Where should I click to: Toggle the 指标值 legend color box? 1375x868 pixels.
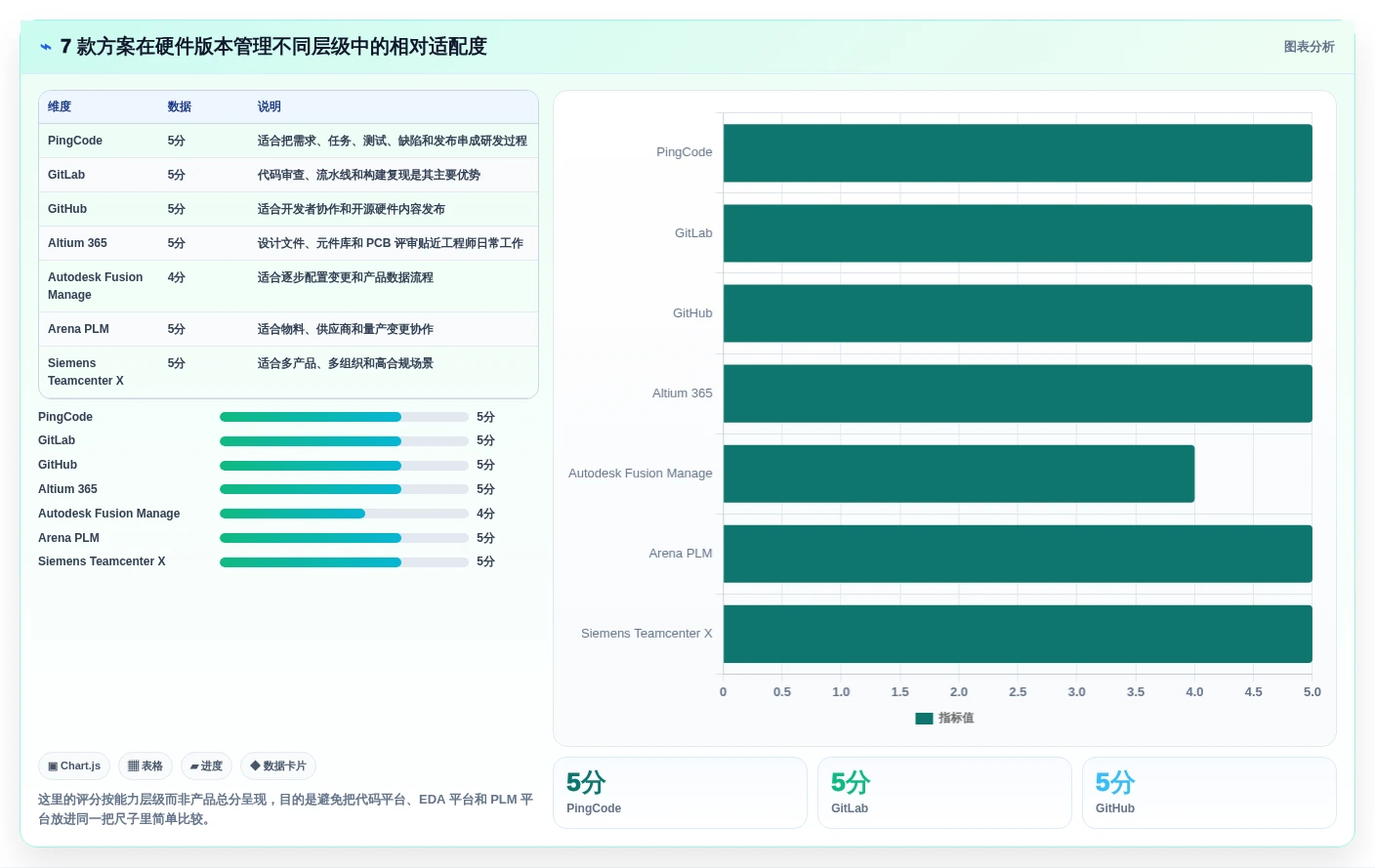924,719
